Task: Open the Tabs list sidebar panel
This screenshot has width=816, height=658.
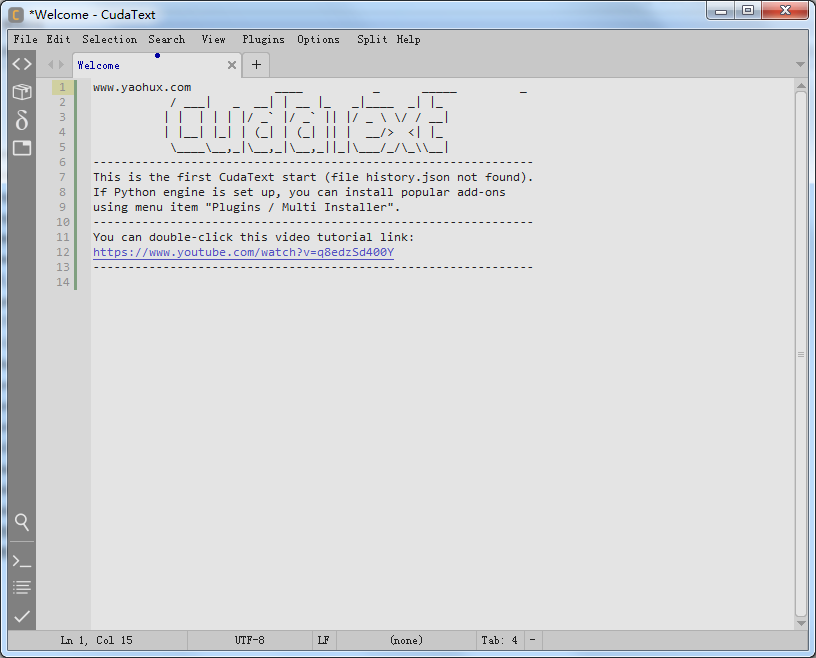Action: [21, 148]
